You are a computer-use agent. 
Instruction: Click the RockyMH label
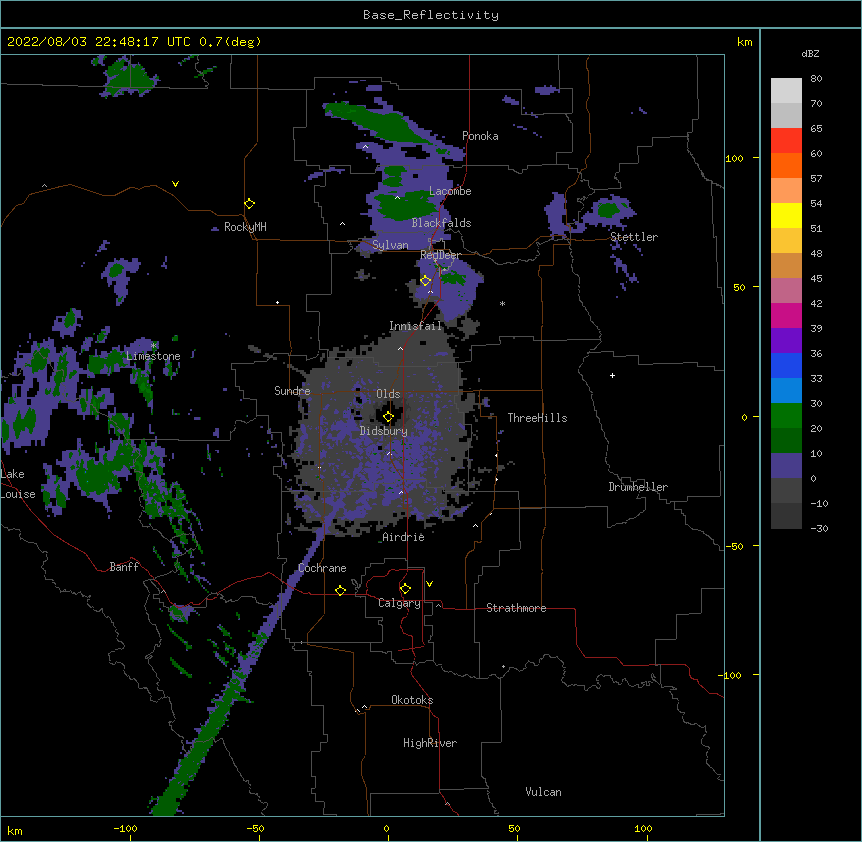click(245, 227)
